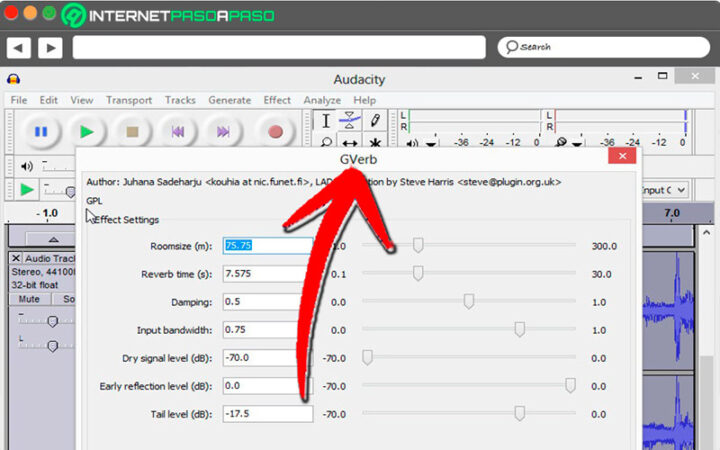
Task: Select the Selection (I-beam) tool
Action: (x=326, y=121)
